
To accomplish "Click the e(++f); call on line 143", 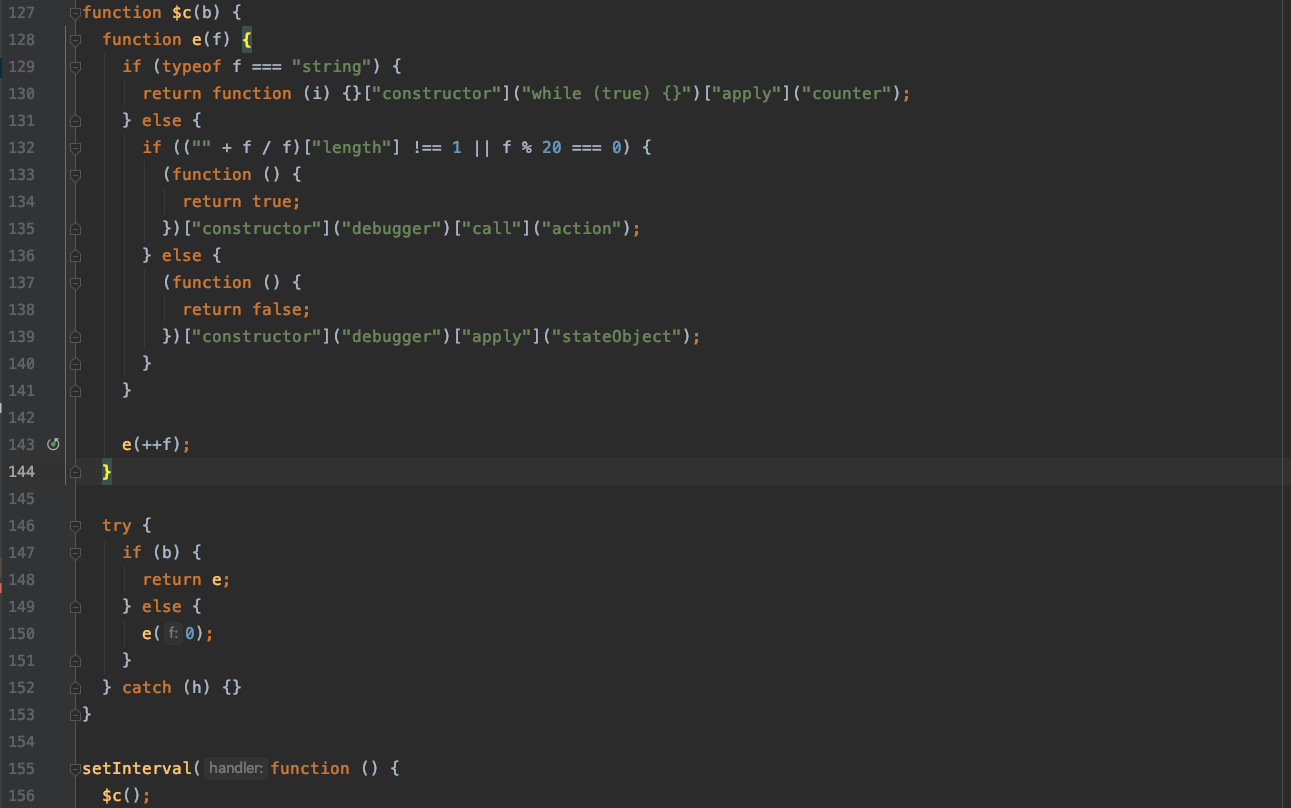I will click(x=156, y=445).
